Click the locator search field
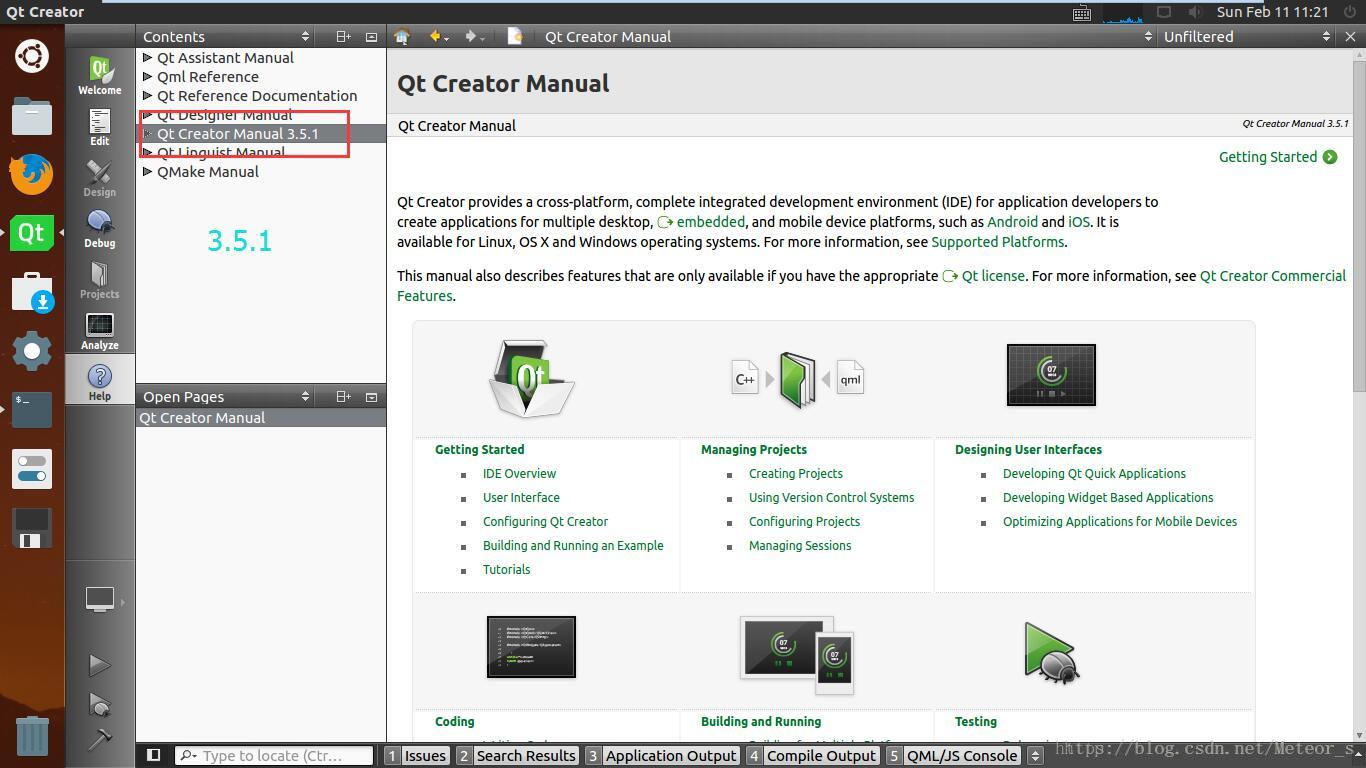Viewport: 1366px width, 768px height. [274, 755]
